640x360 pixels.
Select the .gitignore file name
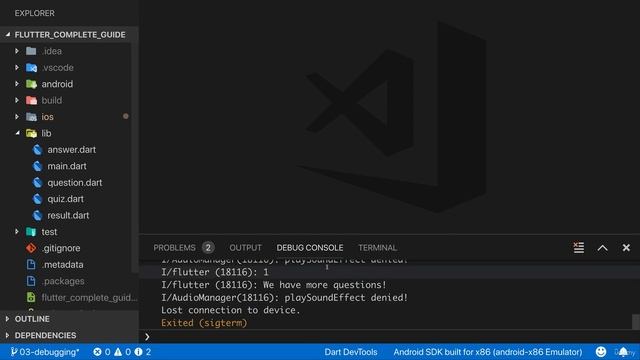click(61, 248)
